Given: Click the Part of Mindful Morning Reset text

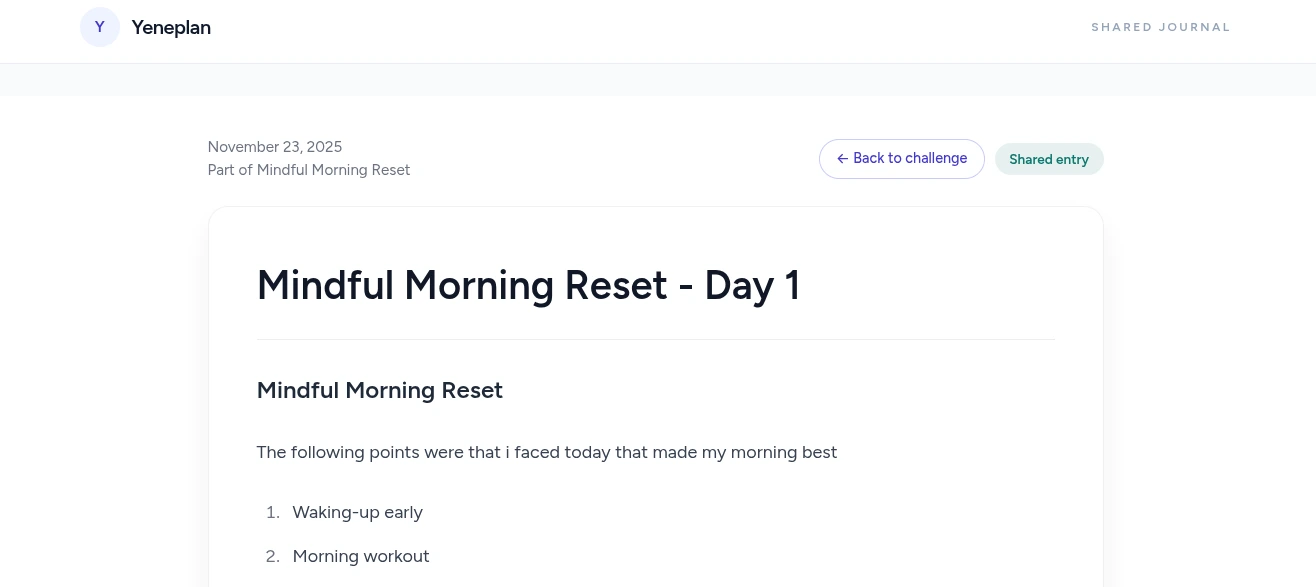Looking at the screenshot, I should tap(309, 170).
